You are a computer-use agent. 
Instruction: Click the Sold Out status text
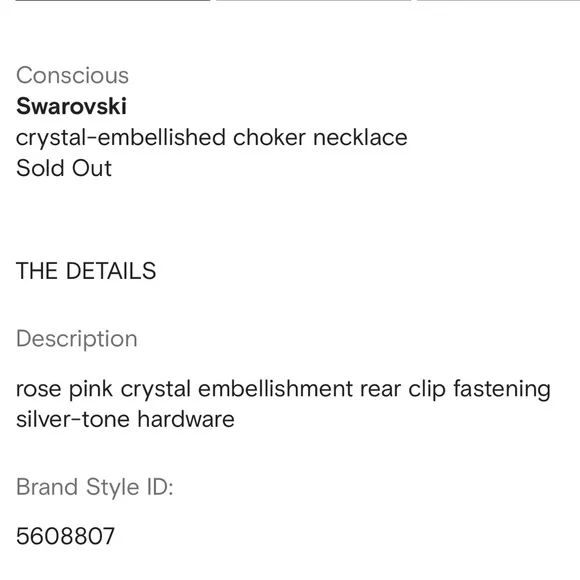(64, 168)
